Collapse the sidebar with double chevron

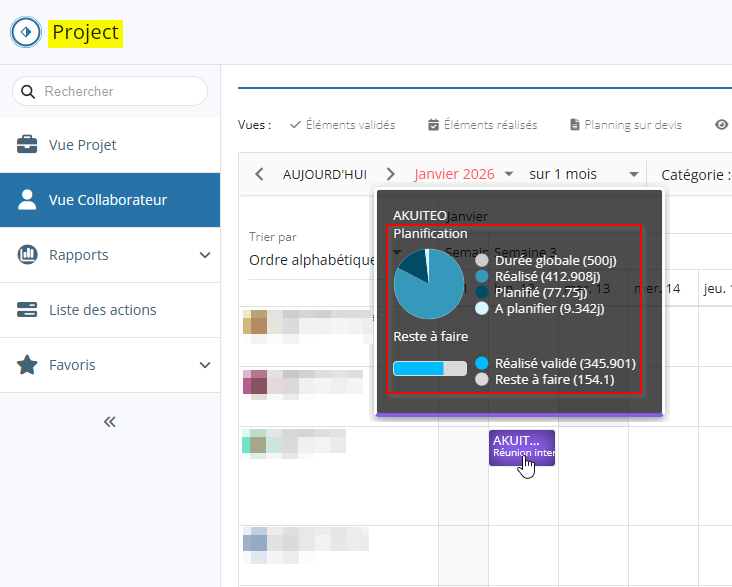click(110, 422)
